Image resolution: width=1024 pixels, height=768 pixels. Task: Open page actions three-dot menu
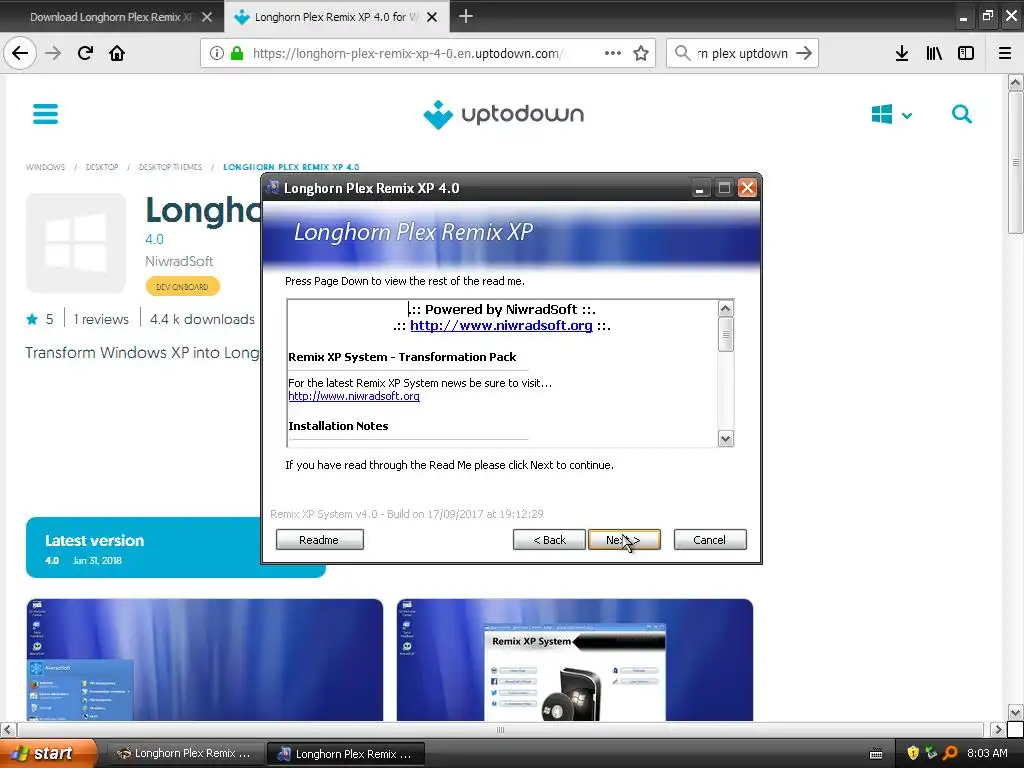(613, 53)
